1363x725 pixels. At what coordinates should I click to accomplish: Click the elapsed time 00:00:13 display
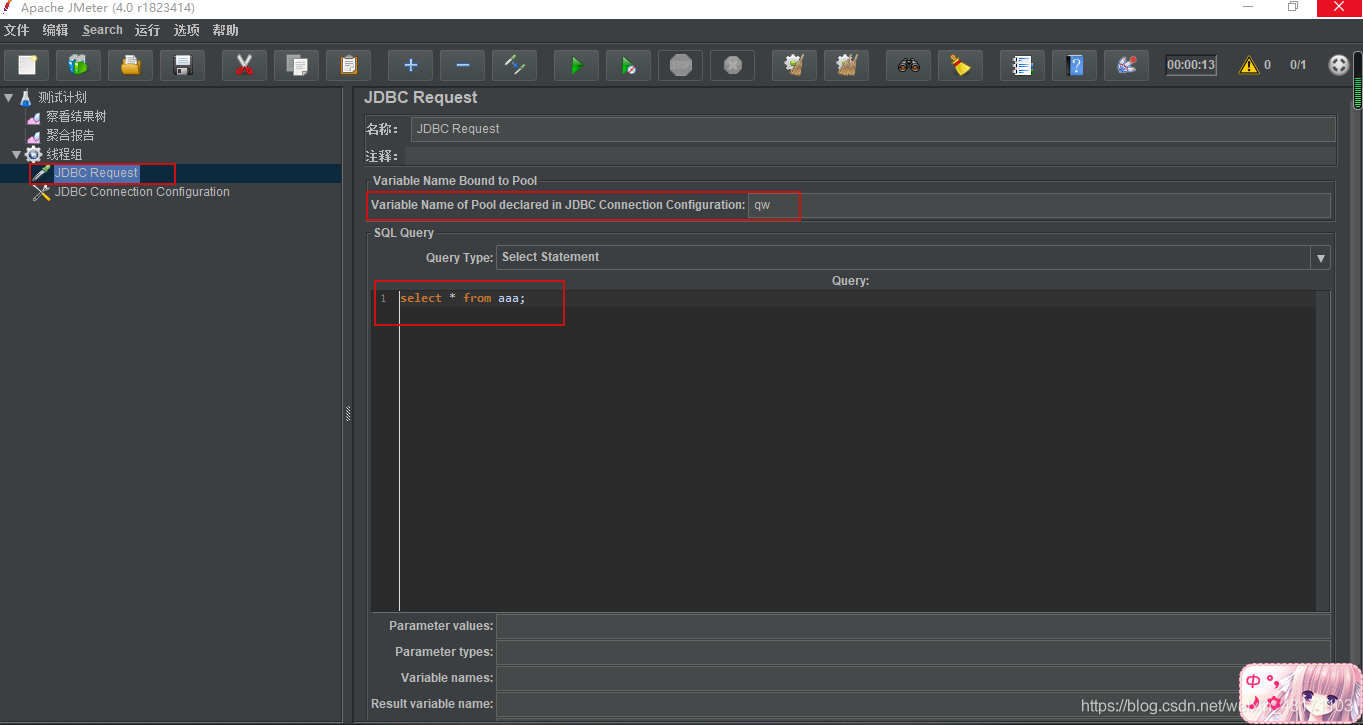1191,65
